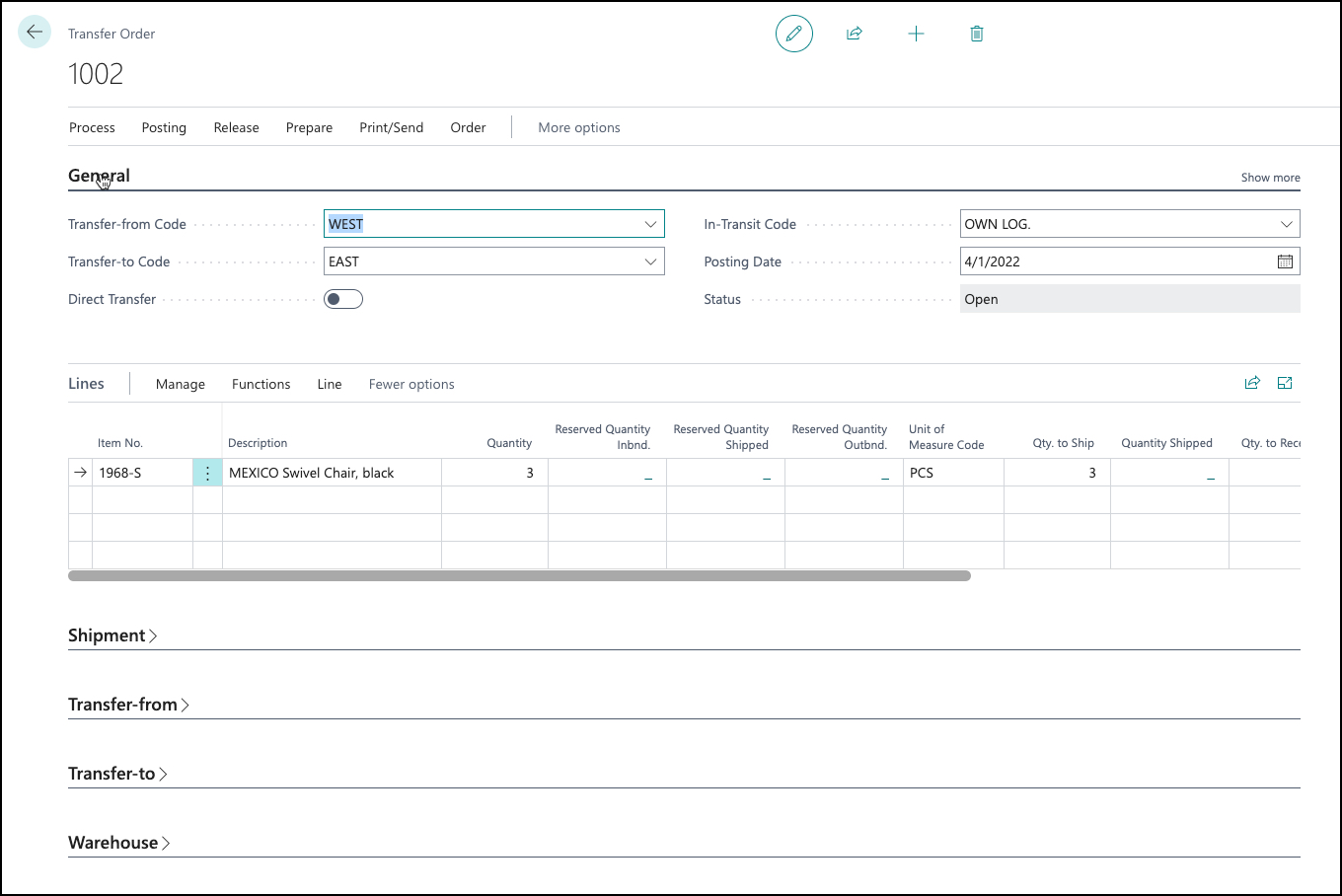The width and height of the screenshot is (1342, 896).
Task: Toggle the Direct Transfer switch
Action: click(x=343, y=299)
